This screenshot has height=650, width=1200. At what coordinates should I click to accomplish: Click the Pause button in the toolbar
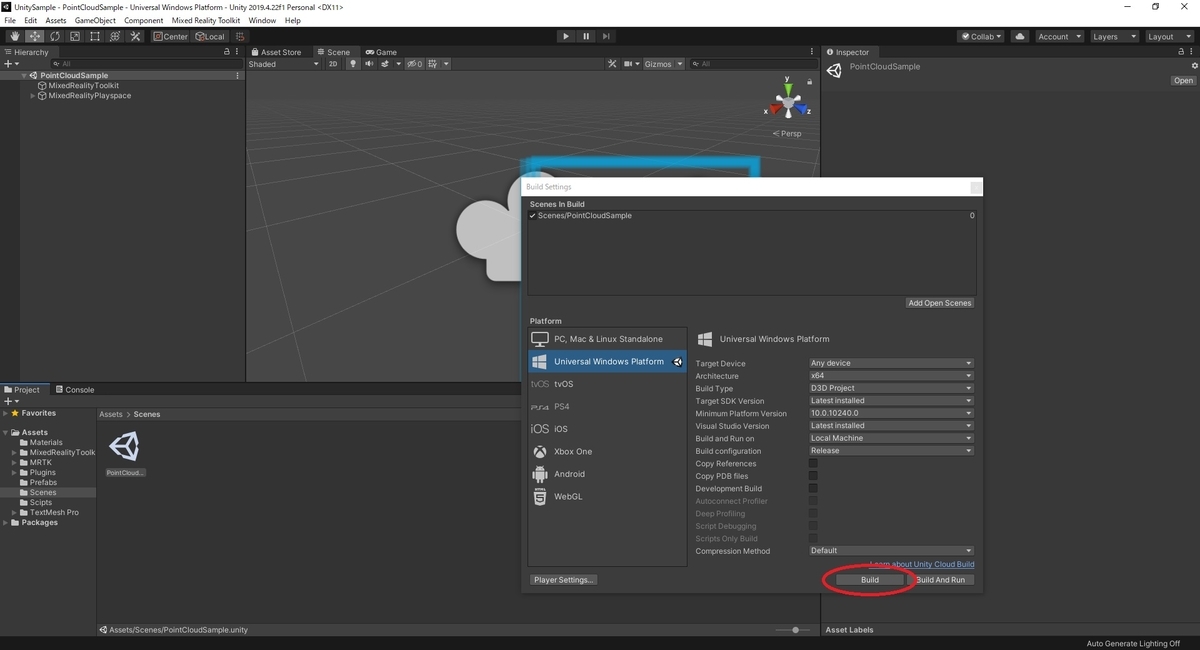(586, 36)
